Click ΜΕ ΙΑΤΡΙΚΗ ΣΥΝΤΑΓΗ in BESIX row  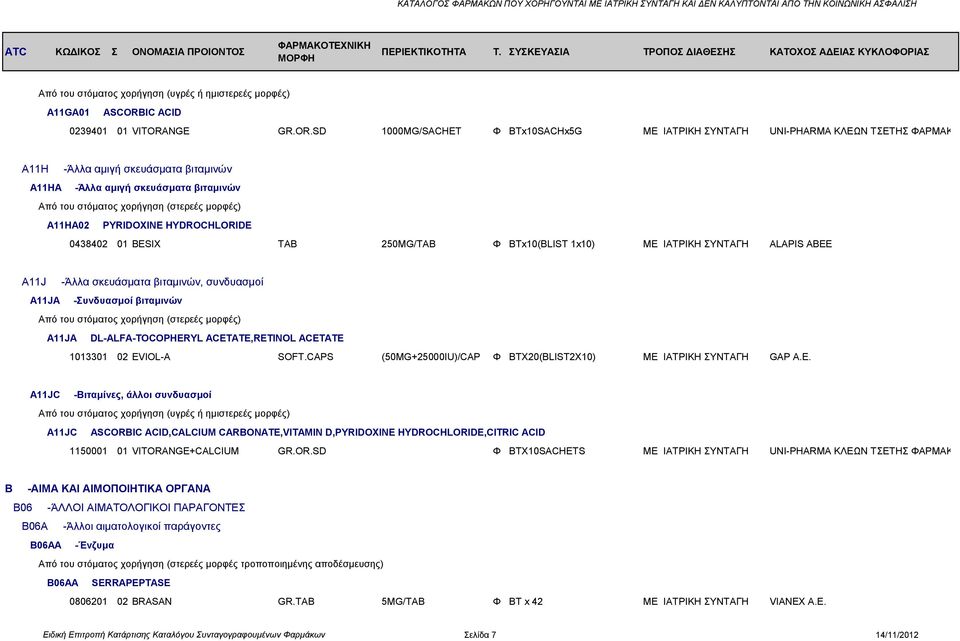coord(696,244)
